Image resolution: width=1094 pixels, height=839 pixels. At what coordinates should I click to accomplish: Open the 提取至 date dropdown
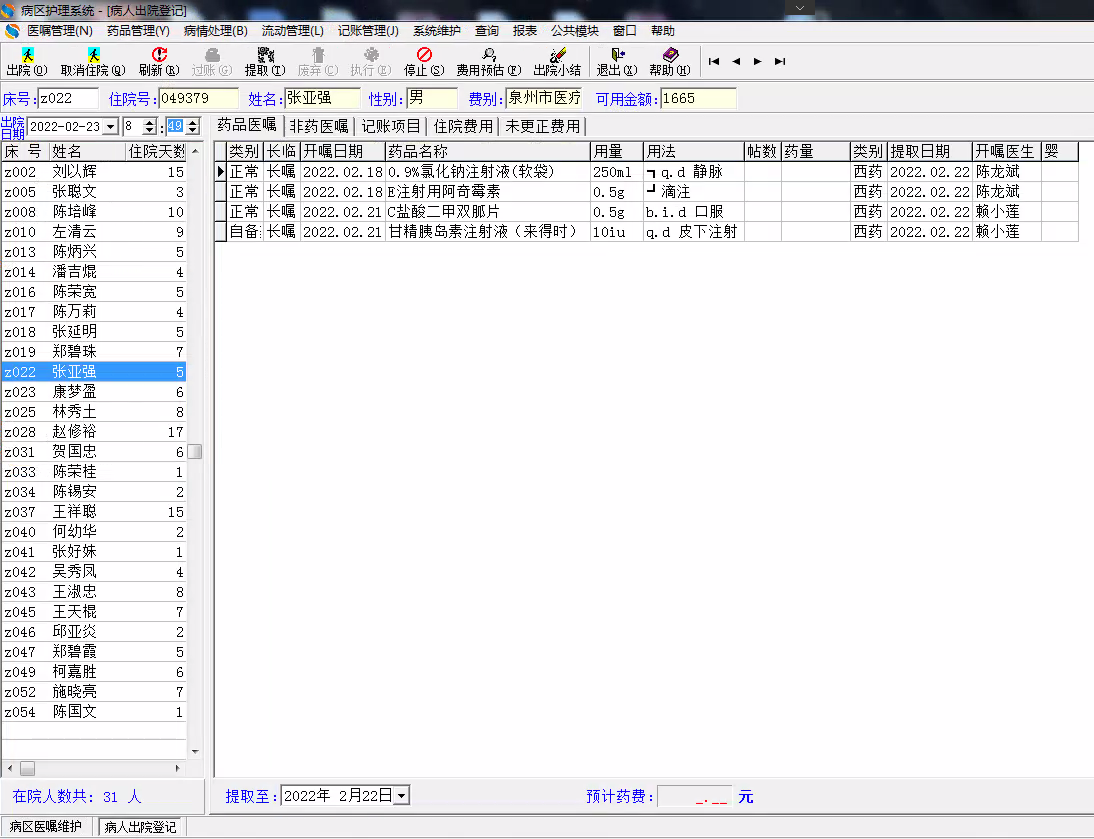click(x=401, y=796)
